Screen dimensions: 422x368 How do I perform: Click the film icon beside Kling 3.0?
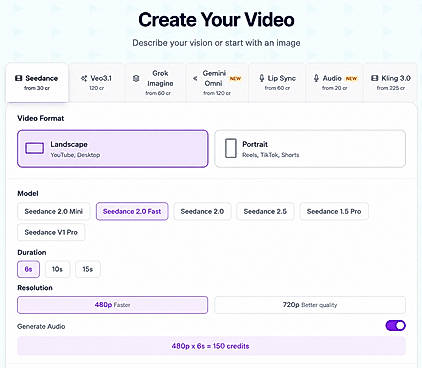(375, 78)
